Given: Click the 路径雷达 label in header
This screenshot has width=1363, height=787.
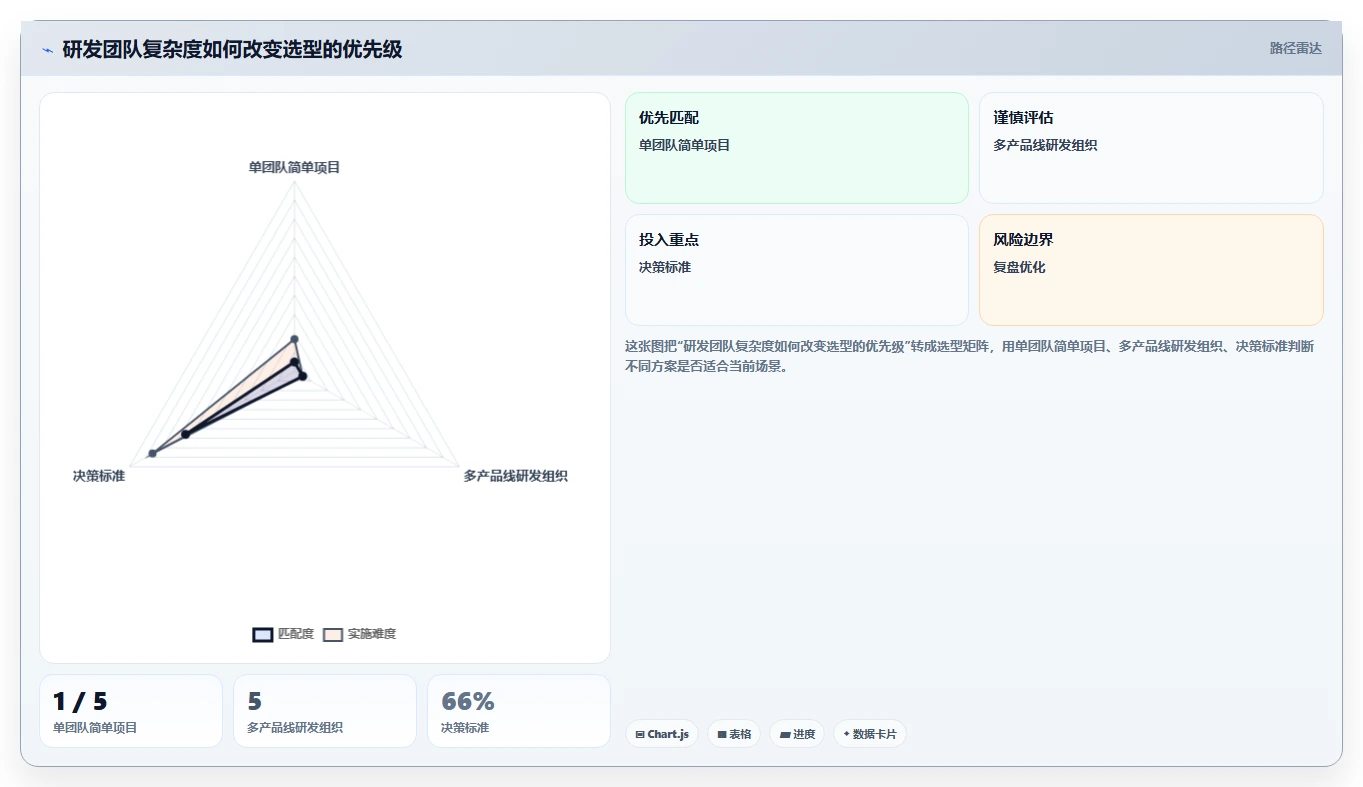Looking at the screenshot, I should click(x=1296, y=48).
